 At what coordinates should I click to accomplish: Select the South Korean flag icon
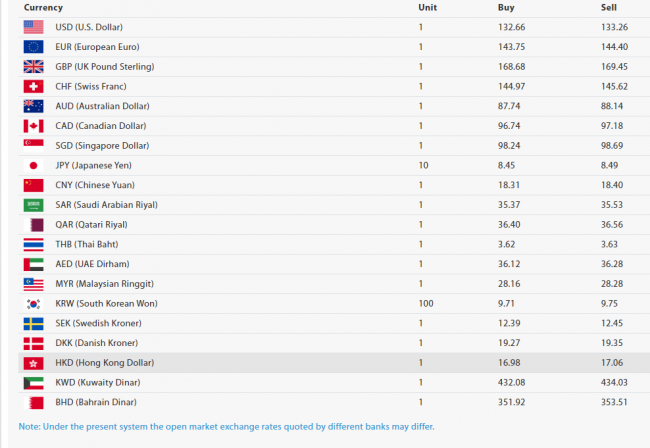click(33, 303)
